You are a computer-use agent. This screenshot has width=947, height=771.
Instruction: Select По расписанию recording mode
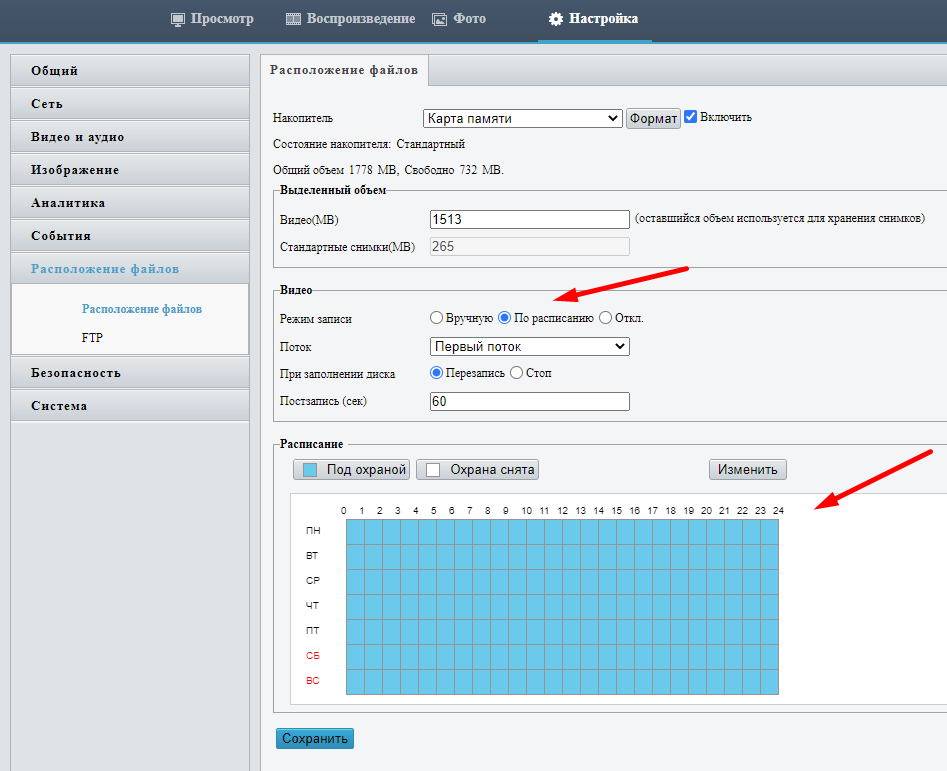[x=504, y=318]
